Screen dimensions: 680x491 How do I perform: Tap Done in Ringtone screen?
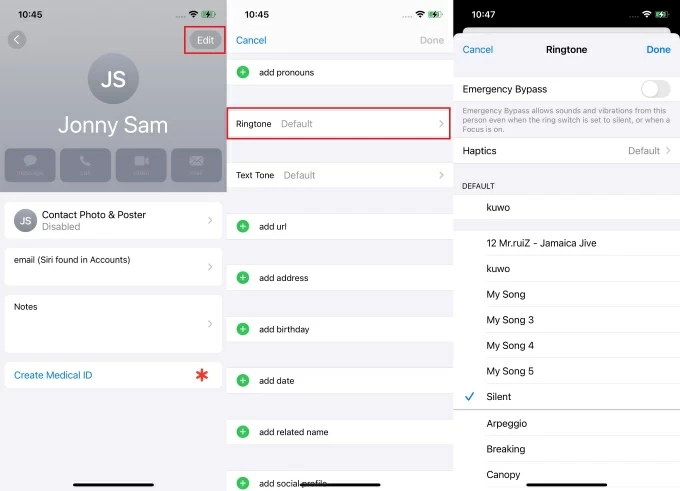pos(658,49)
